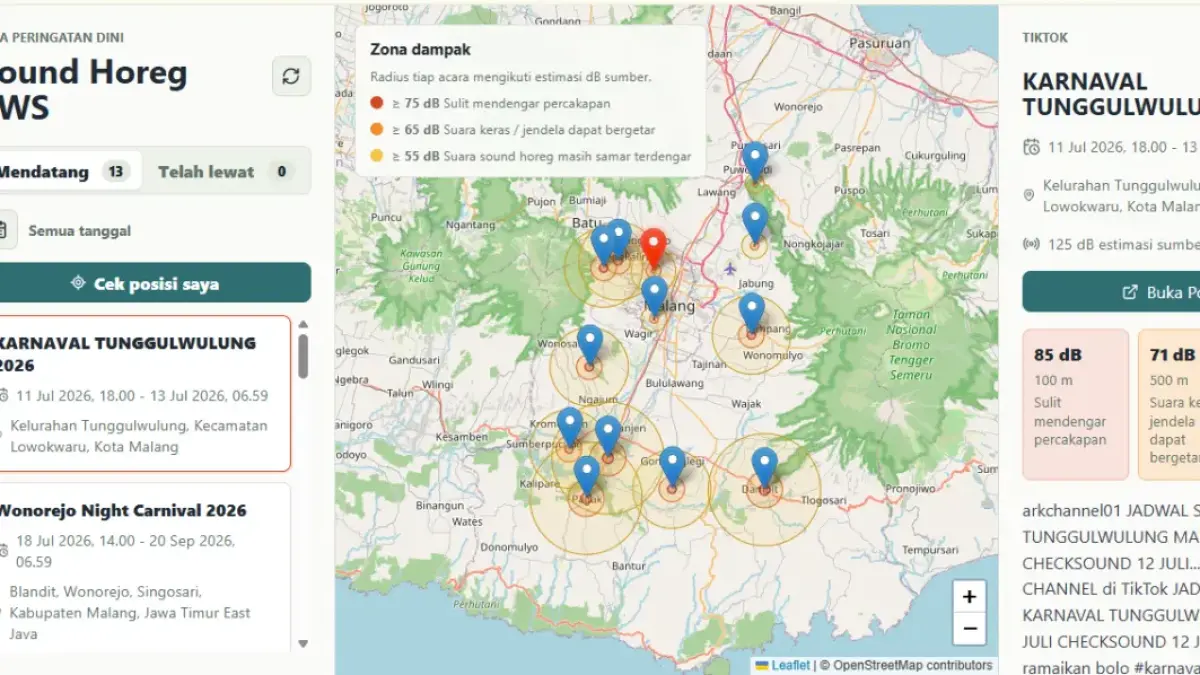
Task: Click the sound wave icon beside 125 dB
Action: click(1031, 244)
